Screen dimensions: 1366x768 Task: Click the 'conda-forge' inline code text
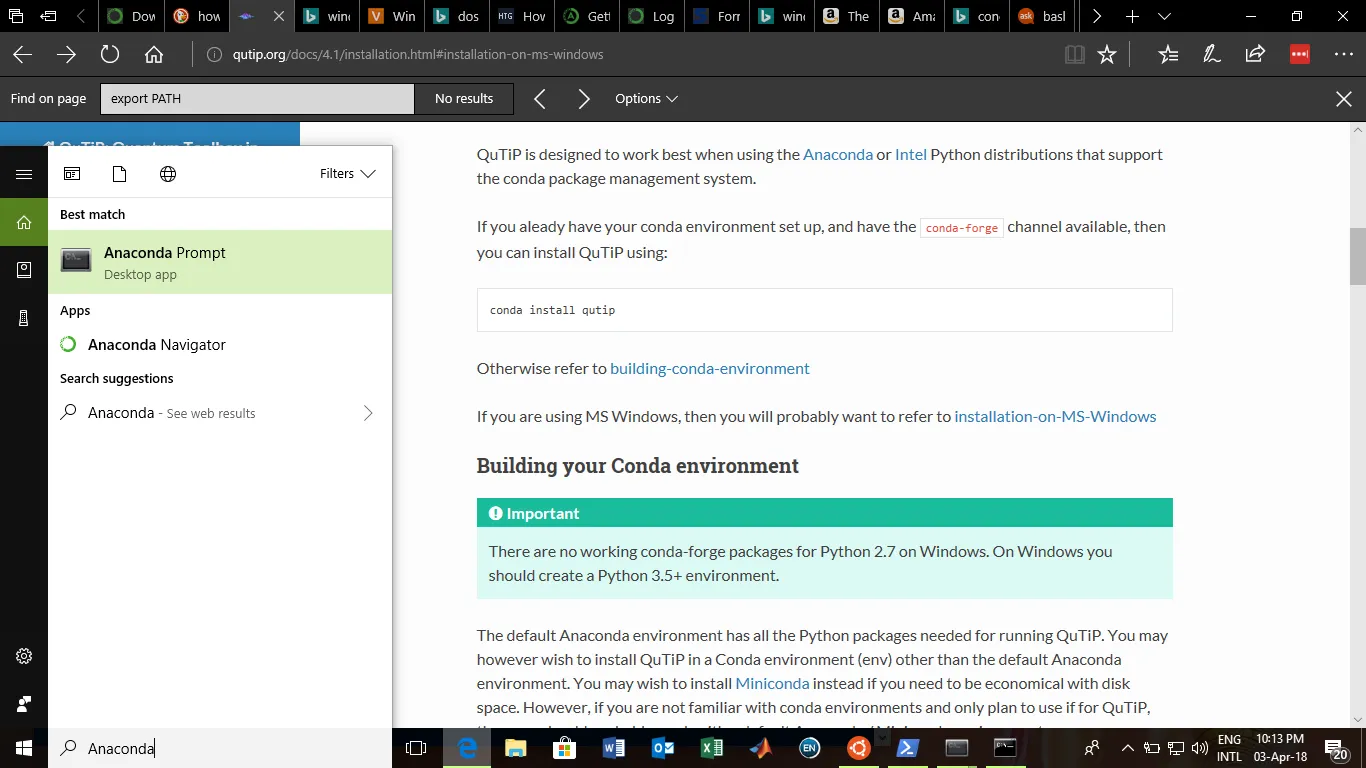tap(962, 228)
